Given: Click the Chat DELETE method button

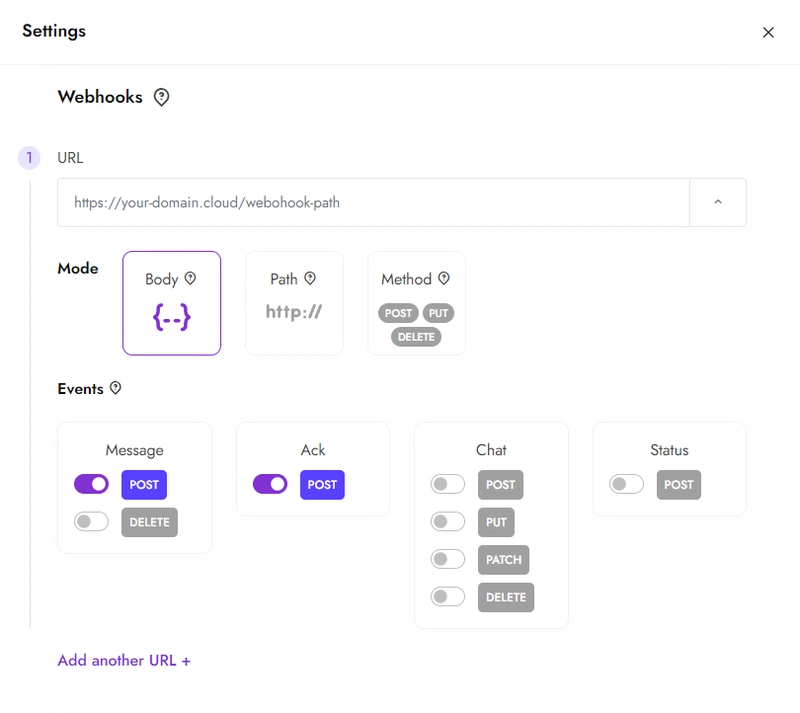Looking at the screenshot, I should (x=506, y=597).
